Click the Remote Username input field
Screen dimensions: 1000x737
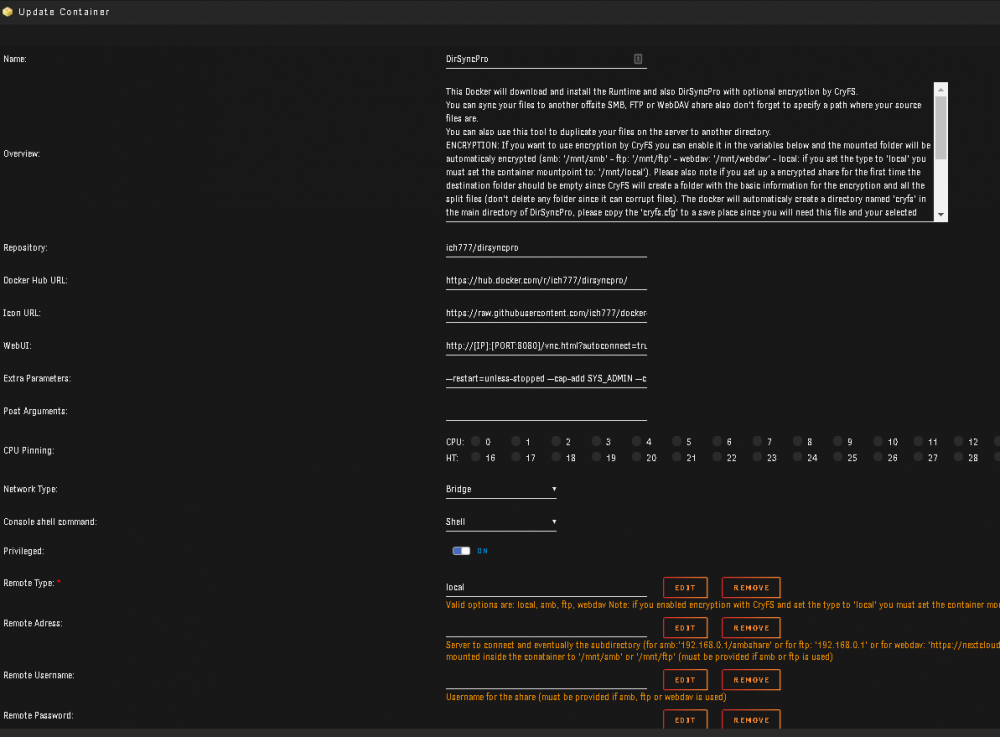[546, 680]
